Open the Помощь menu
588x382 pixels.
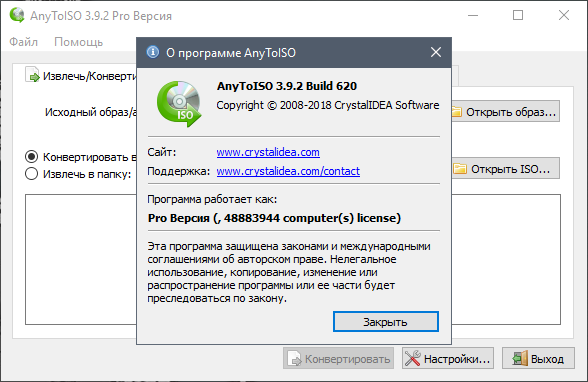(78, 42)
